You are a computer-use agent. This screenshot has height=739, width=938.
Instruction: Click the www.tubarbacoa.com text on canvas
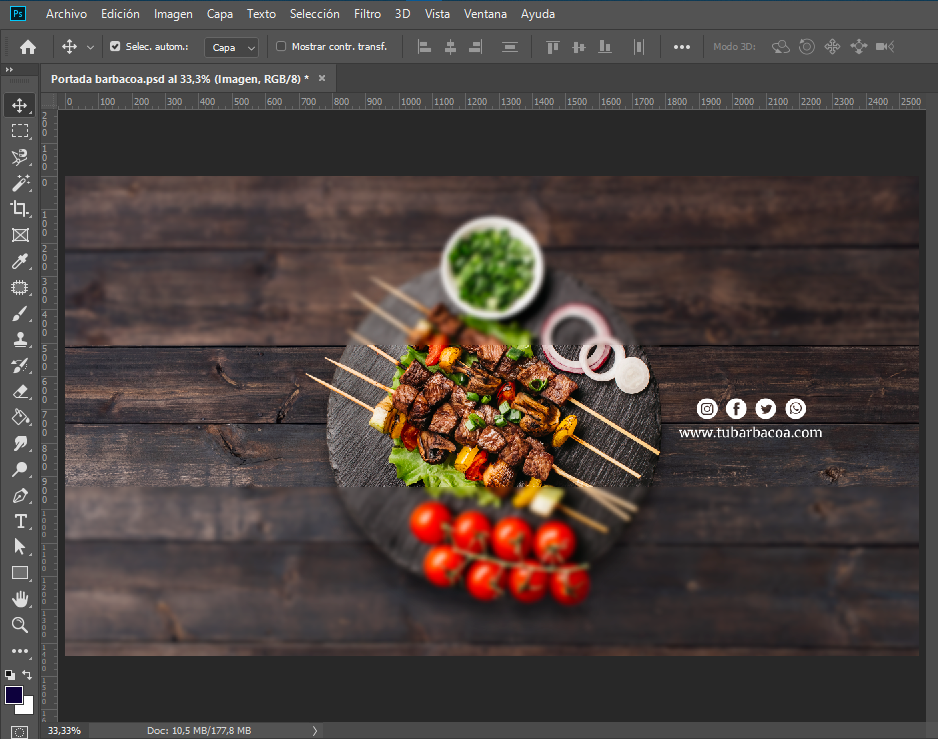click(750, 432)
